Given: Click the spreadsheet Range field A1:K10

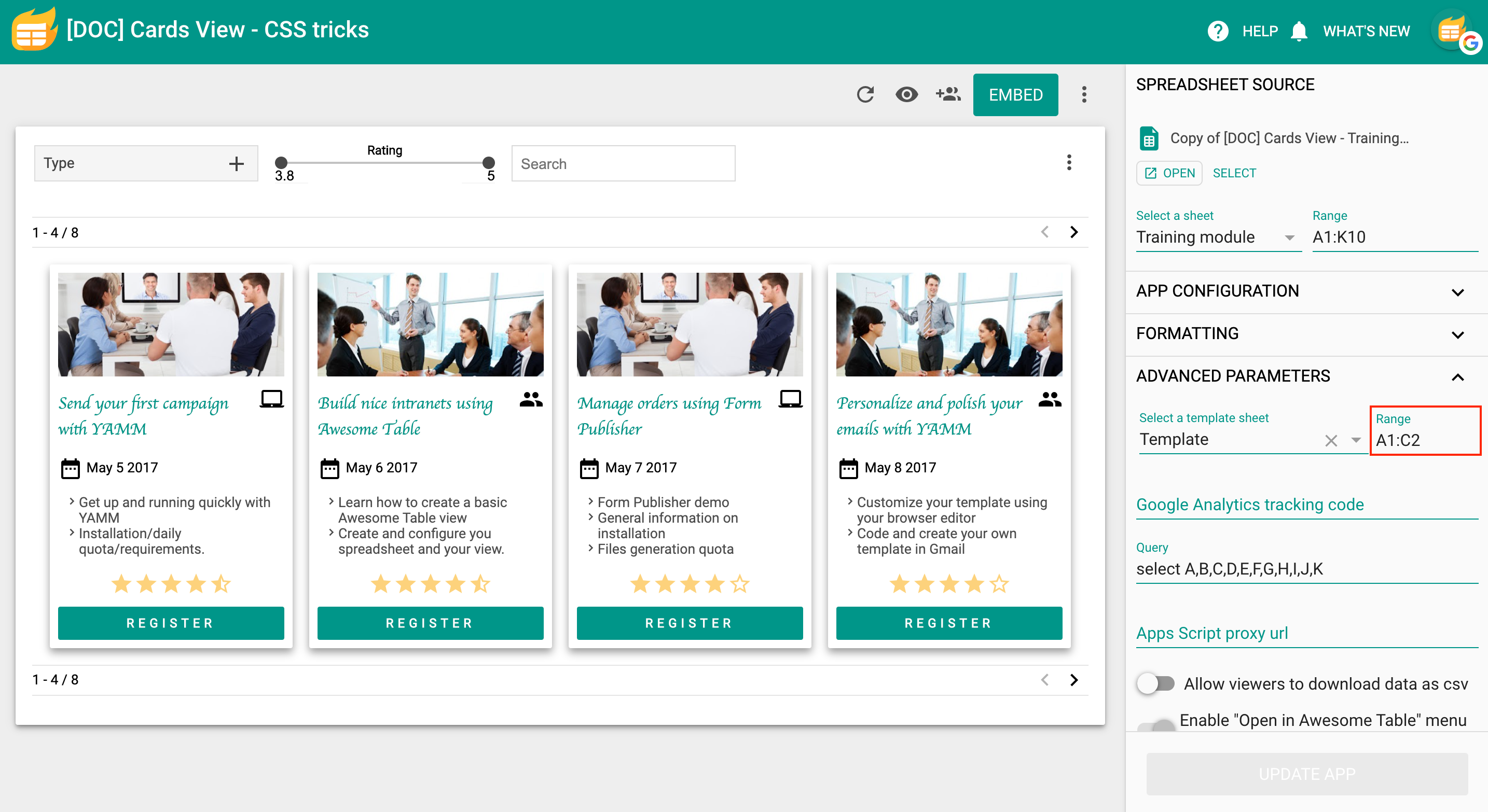Looking at the screenshot, I should click(x=1395, y=237).
